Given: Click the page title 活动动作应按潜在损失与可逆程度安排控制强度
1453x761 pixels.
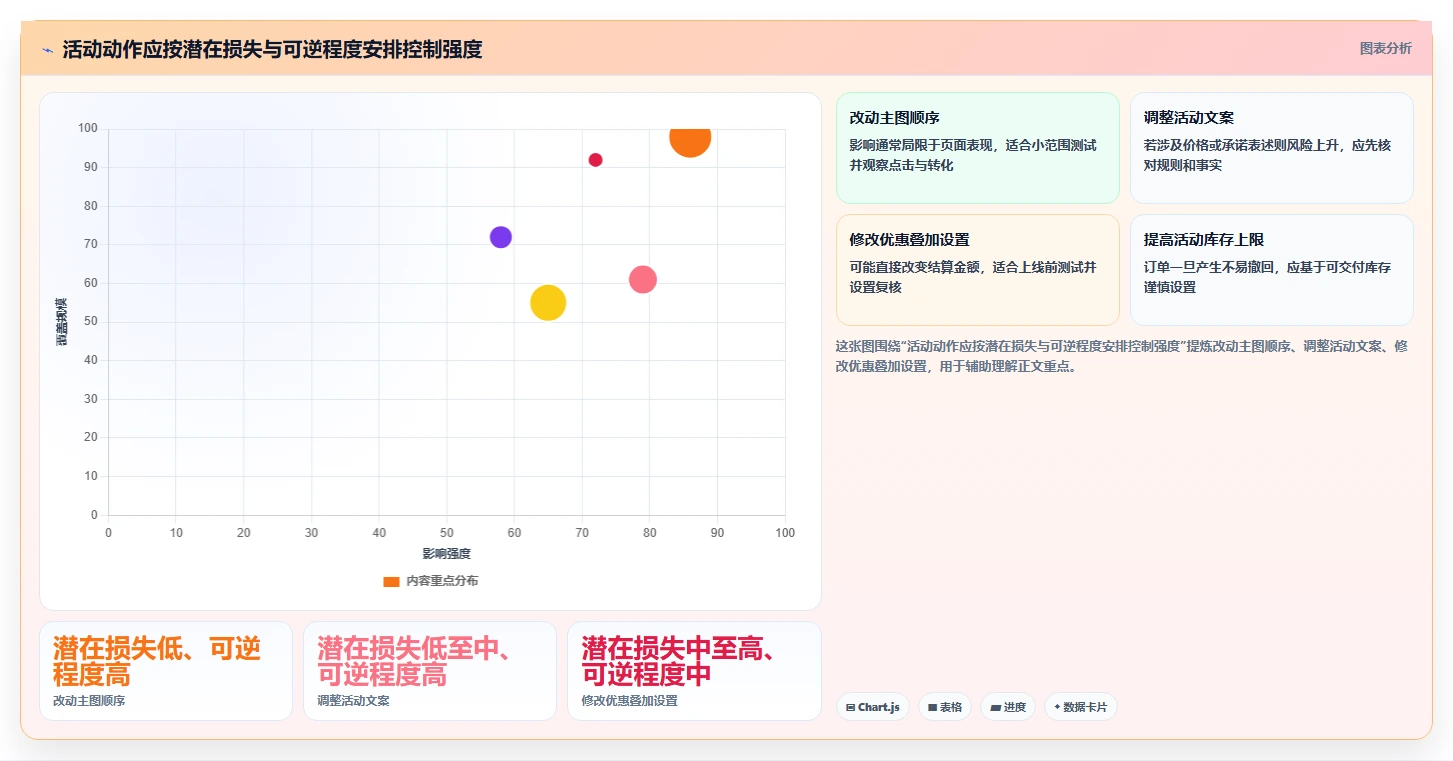Looking at the screenshot, I should (272, 50).
